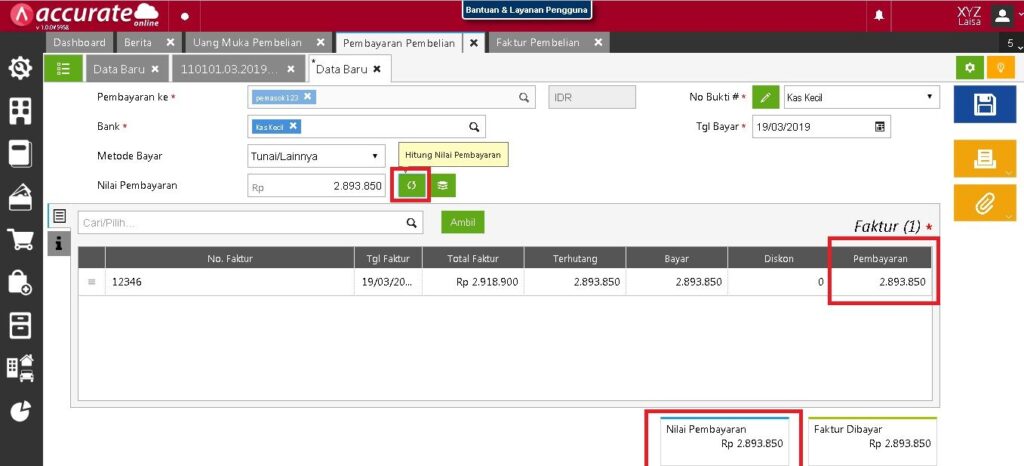The height and width of the screenshot is (466, 1024).
Task: Close the Faktur Pembelian tab
Action: (x=598, y=42)
